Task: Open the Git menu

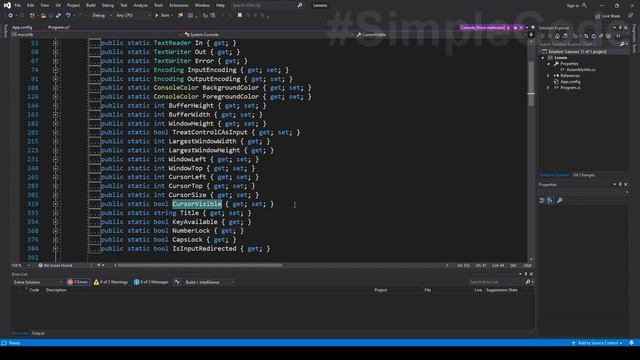Action: coord(58,5)
